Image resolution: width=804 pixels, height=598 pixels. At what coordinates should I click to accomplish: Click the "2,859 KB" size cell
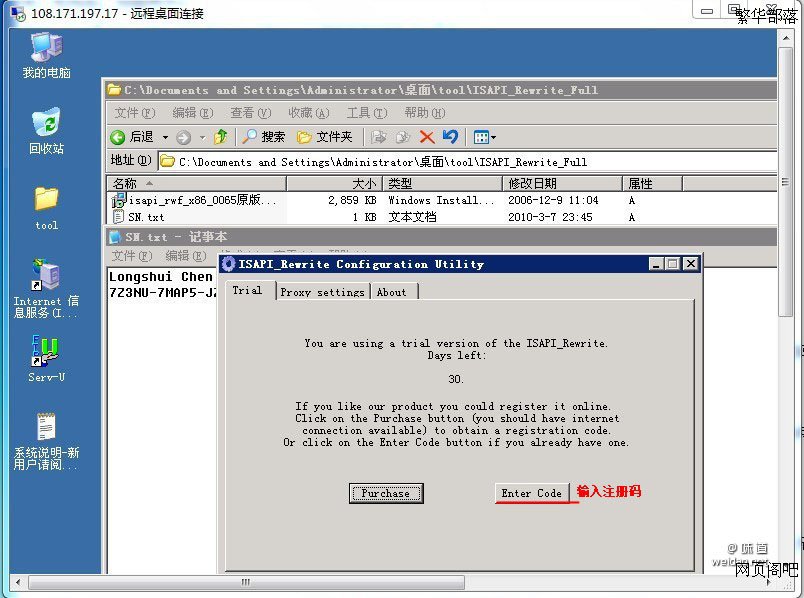pos(352,200)
